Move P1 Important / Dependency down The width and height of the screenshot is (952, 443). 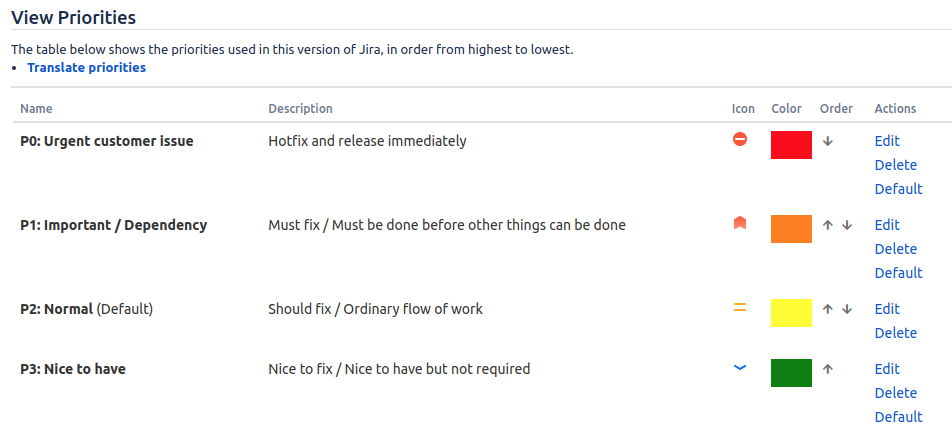tap(848, 225)
